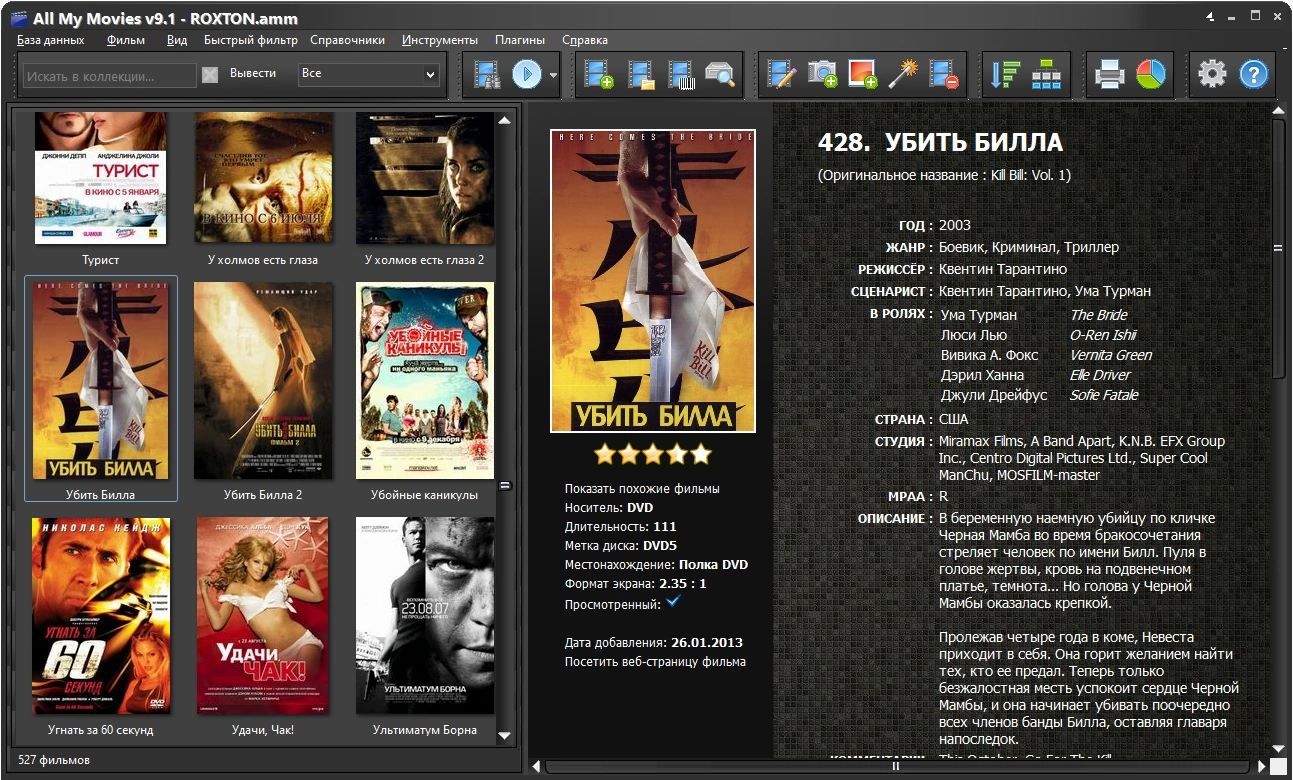
Task: Select the 'Угнать за 60 секунд' poster
Action: (100, 615)
